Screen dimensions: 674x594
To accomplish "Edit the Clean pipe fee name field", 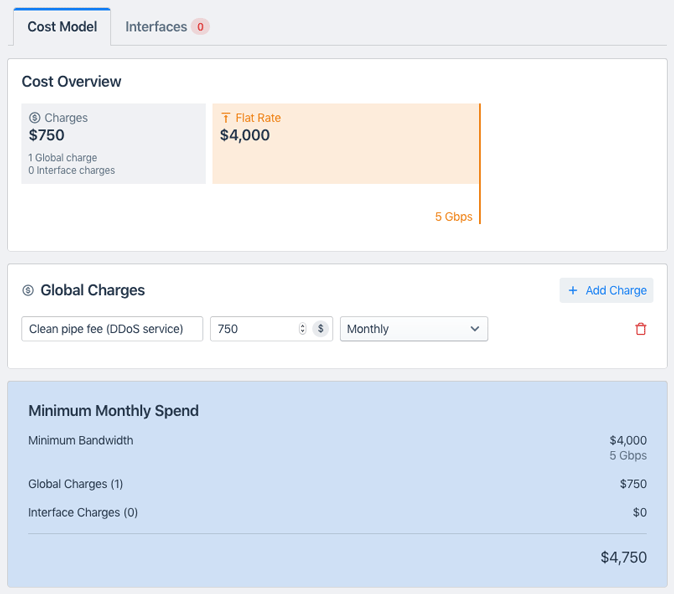I will click(x=112, y=329).
